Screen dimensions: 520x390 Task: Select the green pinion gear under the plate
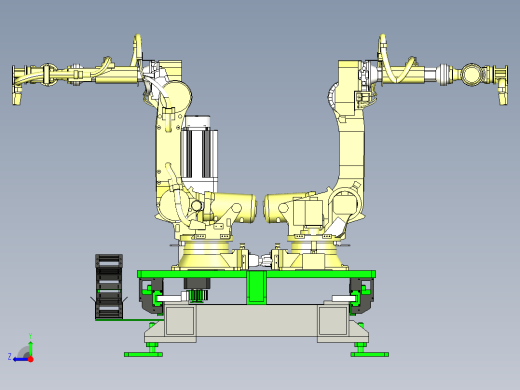click(199, 295)
